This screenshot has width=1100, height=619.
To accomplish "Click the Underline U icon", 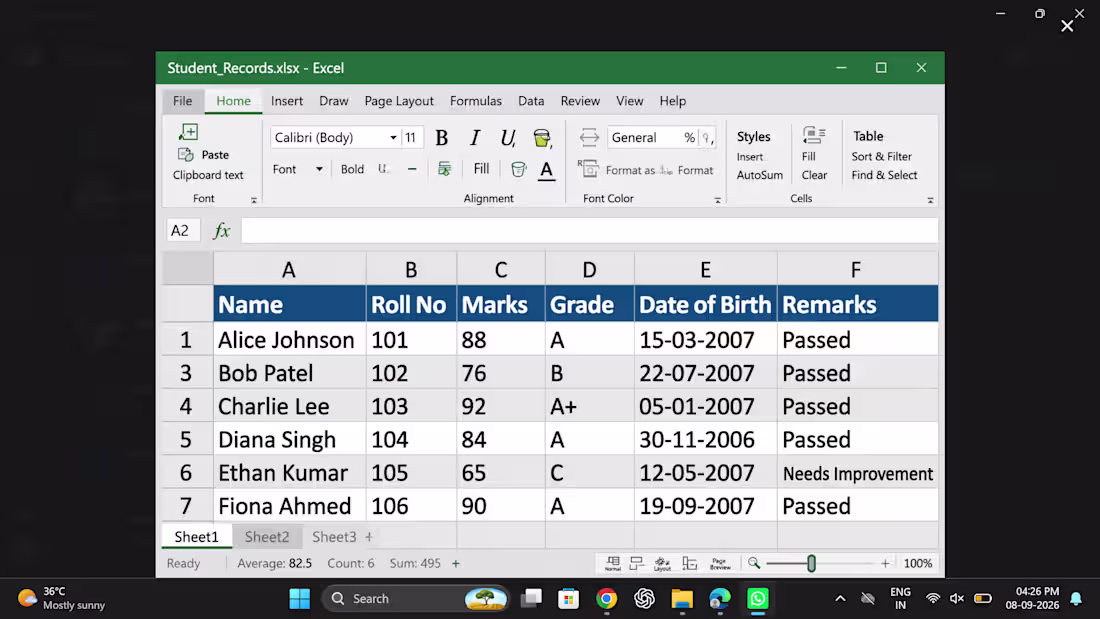I will (x=507, y=138).
